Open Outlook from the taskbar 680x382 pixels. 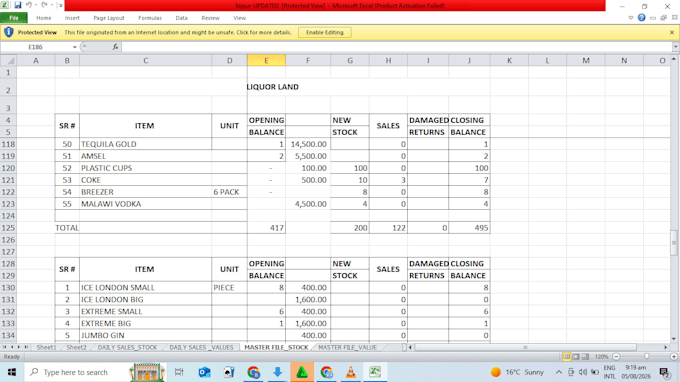[204, 372]
